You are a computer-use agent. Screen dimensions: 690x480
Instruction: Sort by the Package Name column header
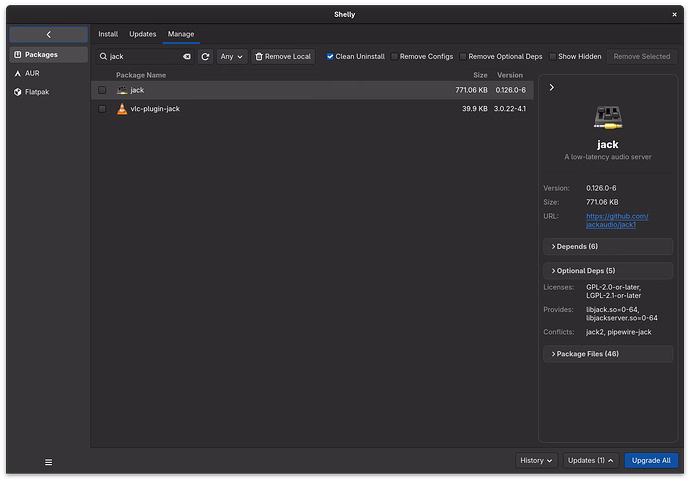pyautogui.click(x=141, y=75)
